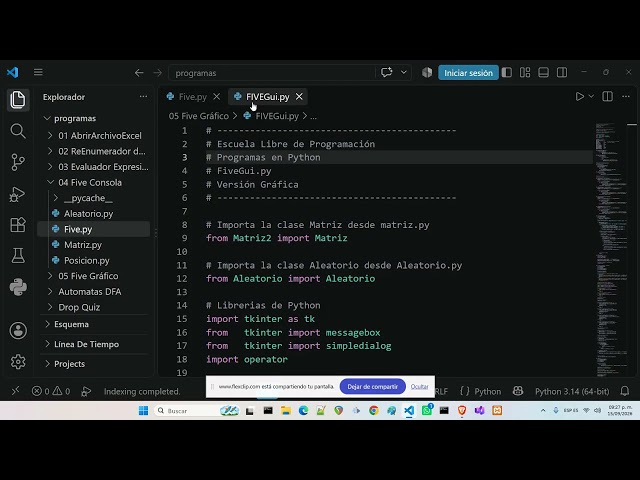Open Explorer views and more actions
This screenshot has height=480, width=640.
point(143,97)
